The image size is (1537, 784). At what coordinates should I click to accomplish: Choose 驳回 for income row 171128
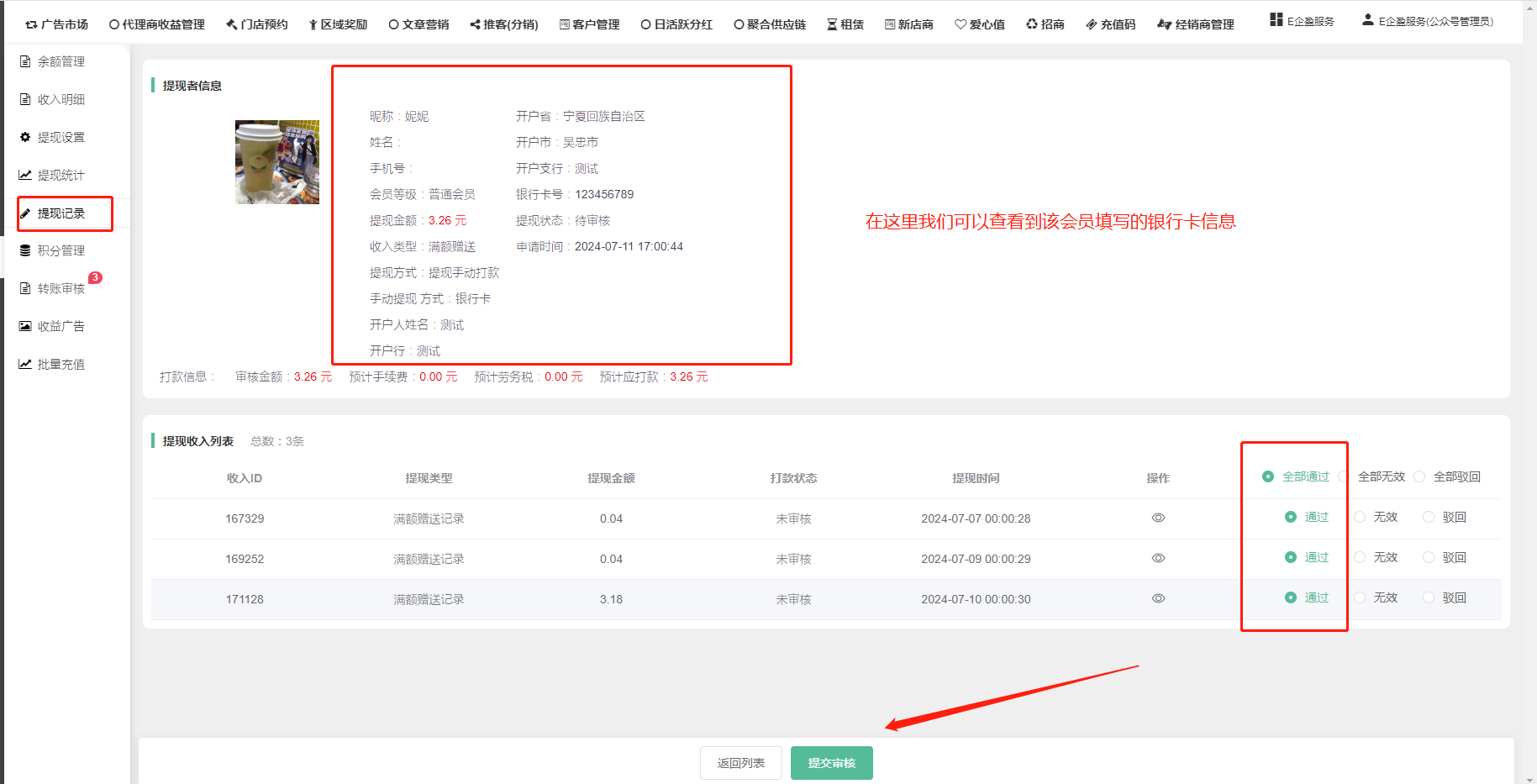click(x=1429, y=597)
